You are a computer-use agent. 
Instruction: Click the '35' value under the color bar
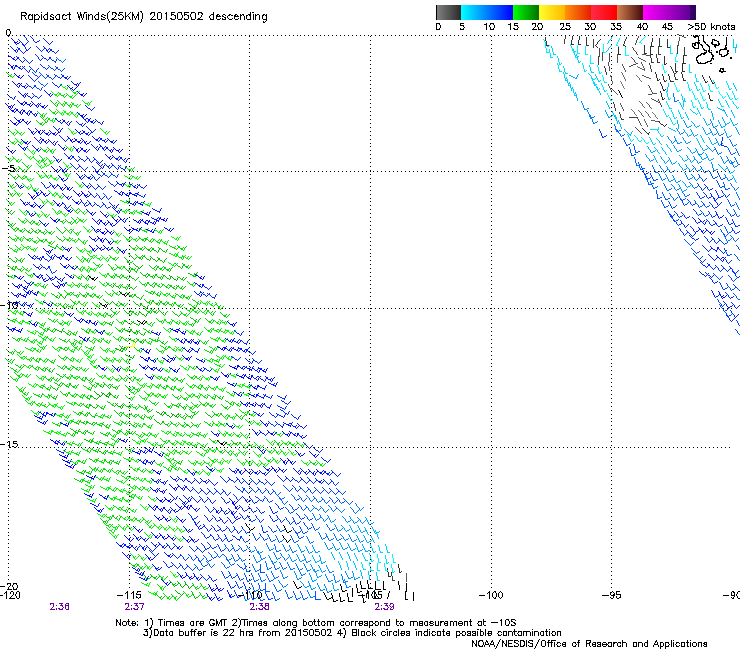click(x=616, y=27)
